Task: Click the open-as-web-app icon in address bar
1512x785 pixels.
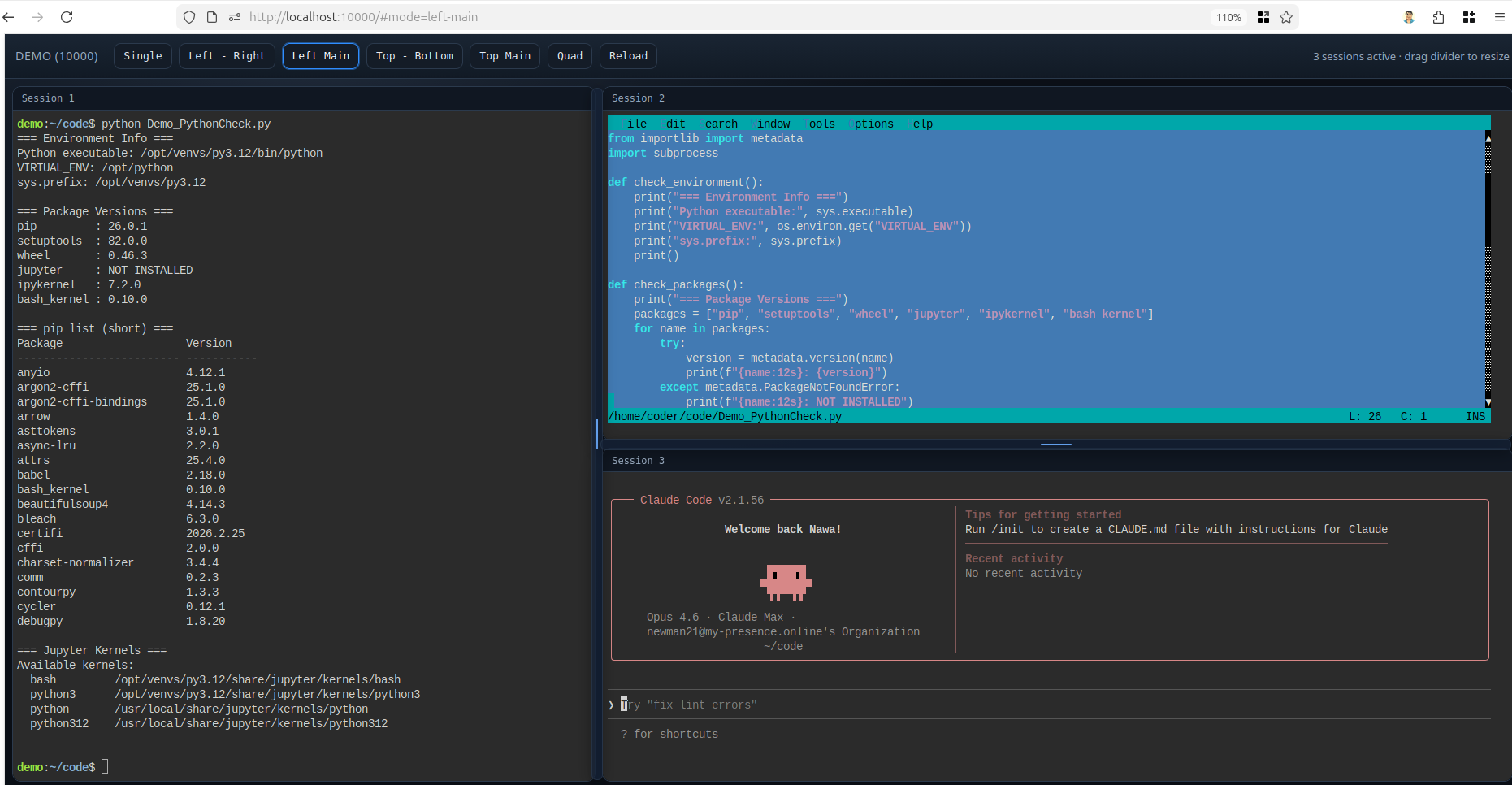Action: point(1263,17)
